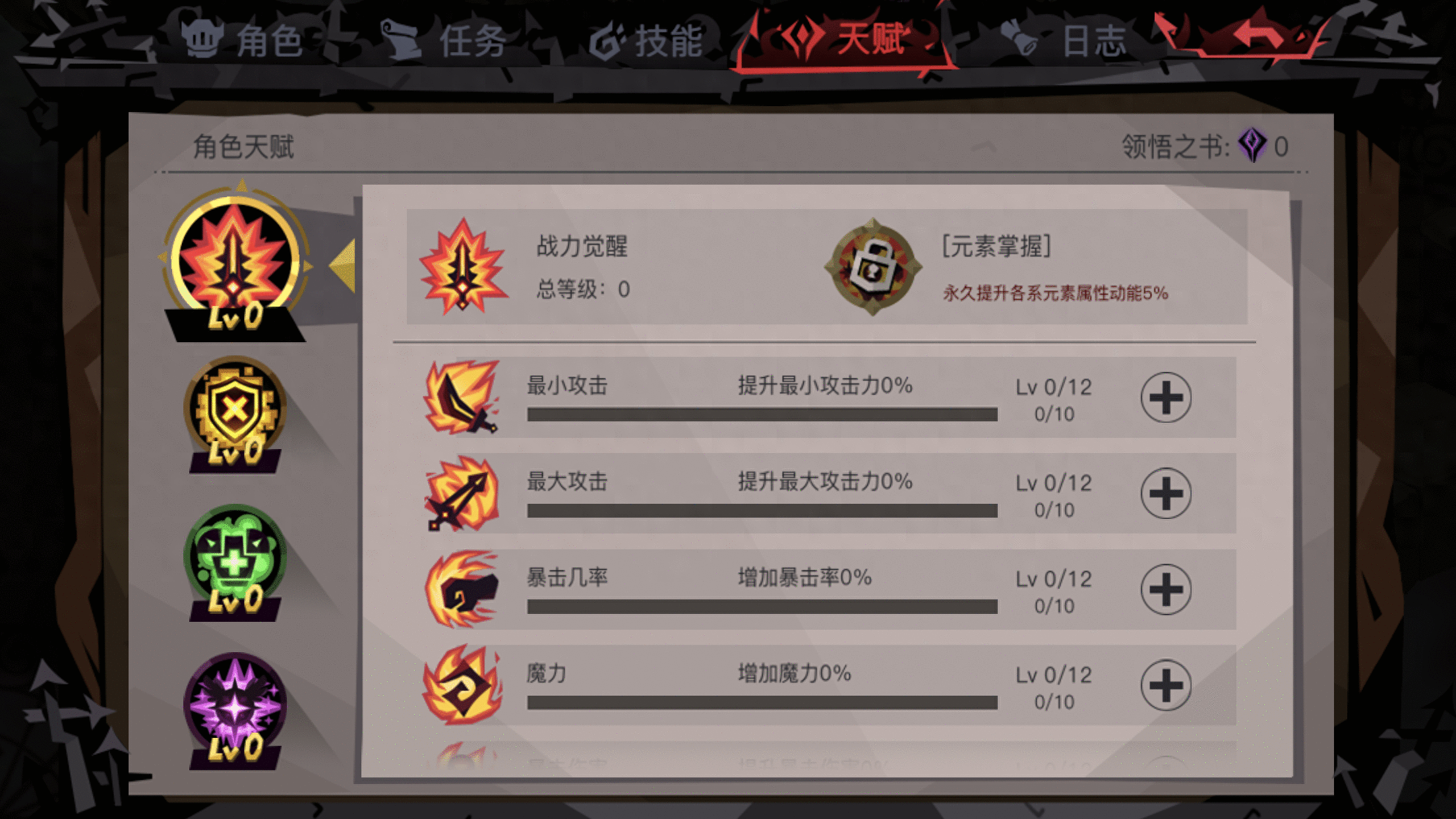Screen dimensions: 1456x819
Task: Click the 魔力 flaming rune icon
Action: click(x=462, y=684)
